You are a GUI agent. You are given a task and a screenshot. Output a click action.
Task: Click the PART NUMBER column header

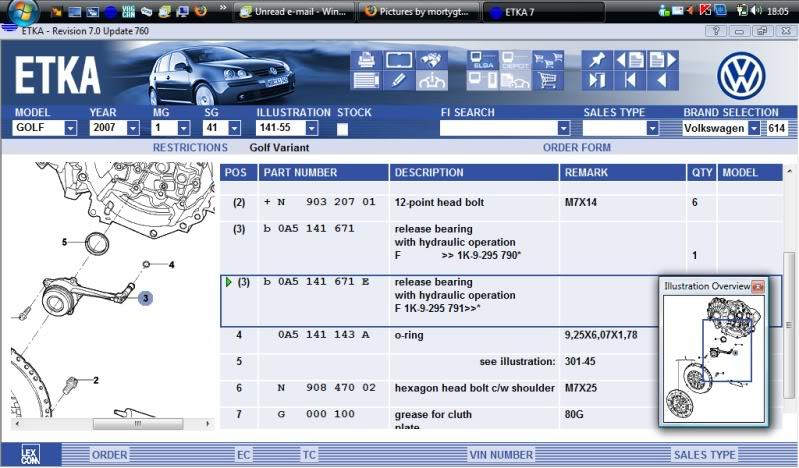pos(324,172)
